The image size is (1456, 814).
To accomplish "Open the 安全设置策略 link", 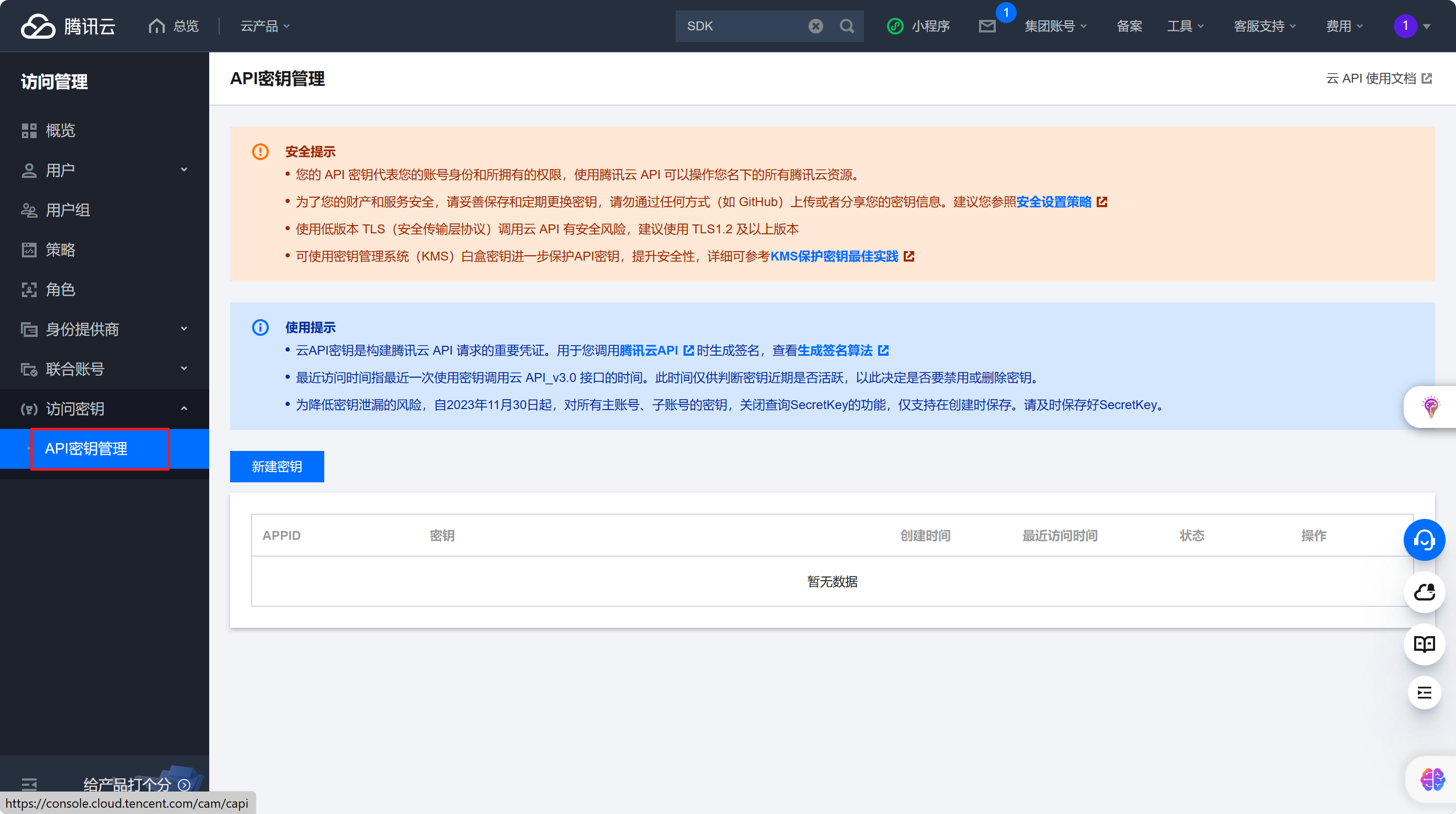I will pyautogui.click(x=1054, y=202).
